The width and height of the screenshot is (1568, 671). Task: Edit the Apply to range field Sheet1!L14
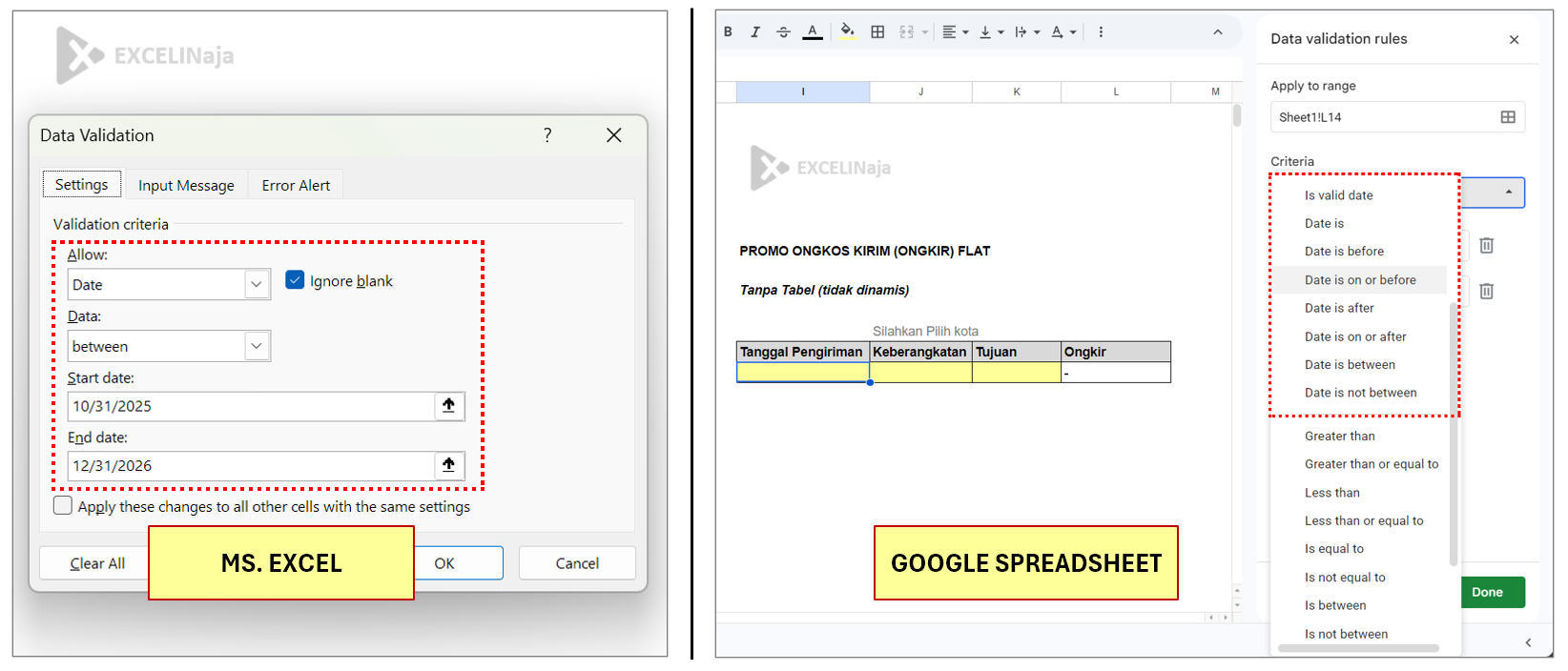pos(1397,117)
